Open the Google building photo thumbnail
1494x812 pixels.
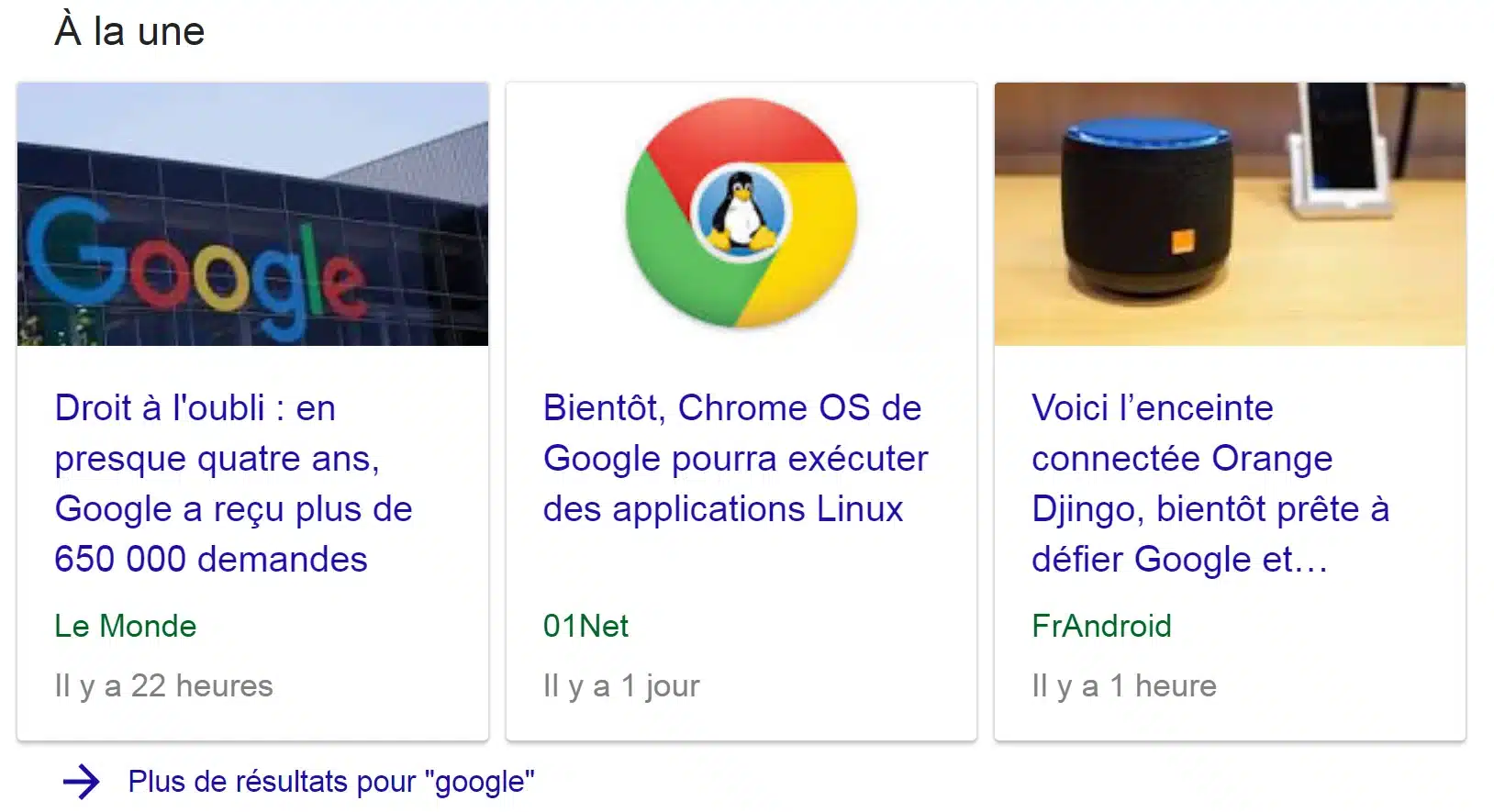252,214
